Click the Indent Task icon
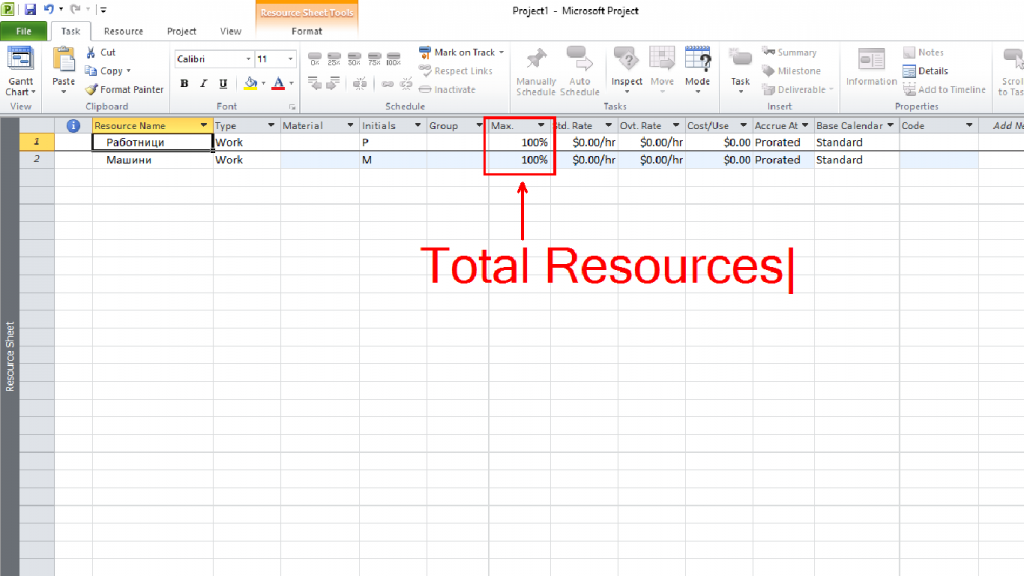 point(334,84)
